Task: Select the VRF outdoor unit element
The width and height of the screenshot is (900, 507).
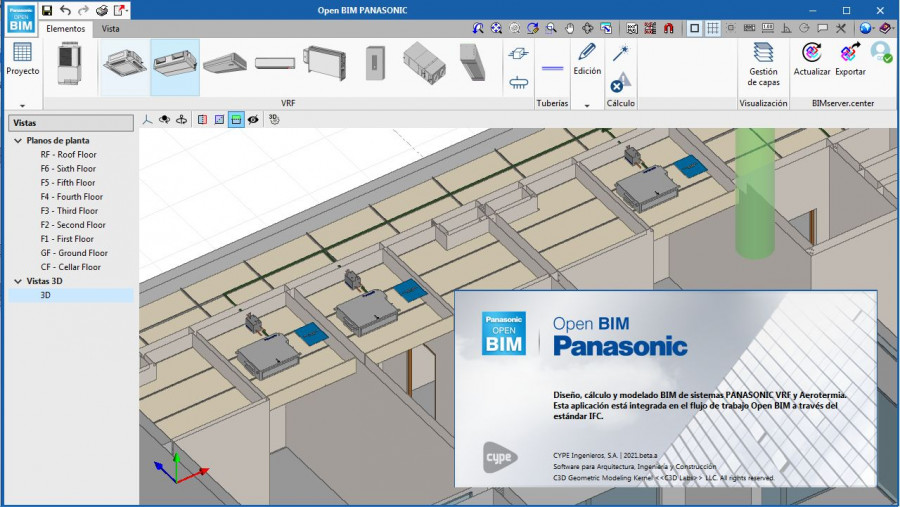Action: pos(69,65)
